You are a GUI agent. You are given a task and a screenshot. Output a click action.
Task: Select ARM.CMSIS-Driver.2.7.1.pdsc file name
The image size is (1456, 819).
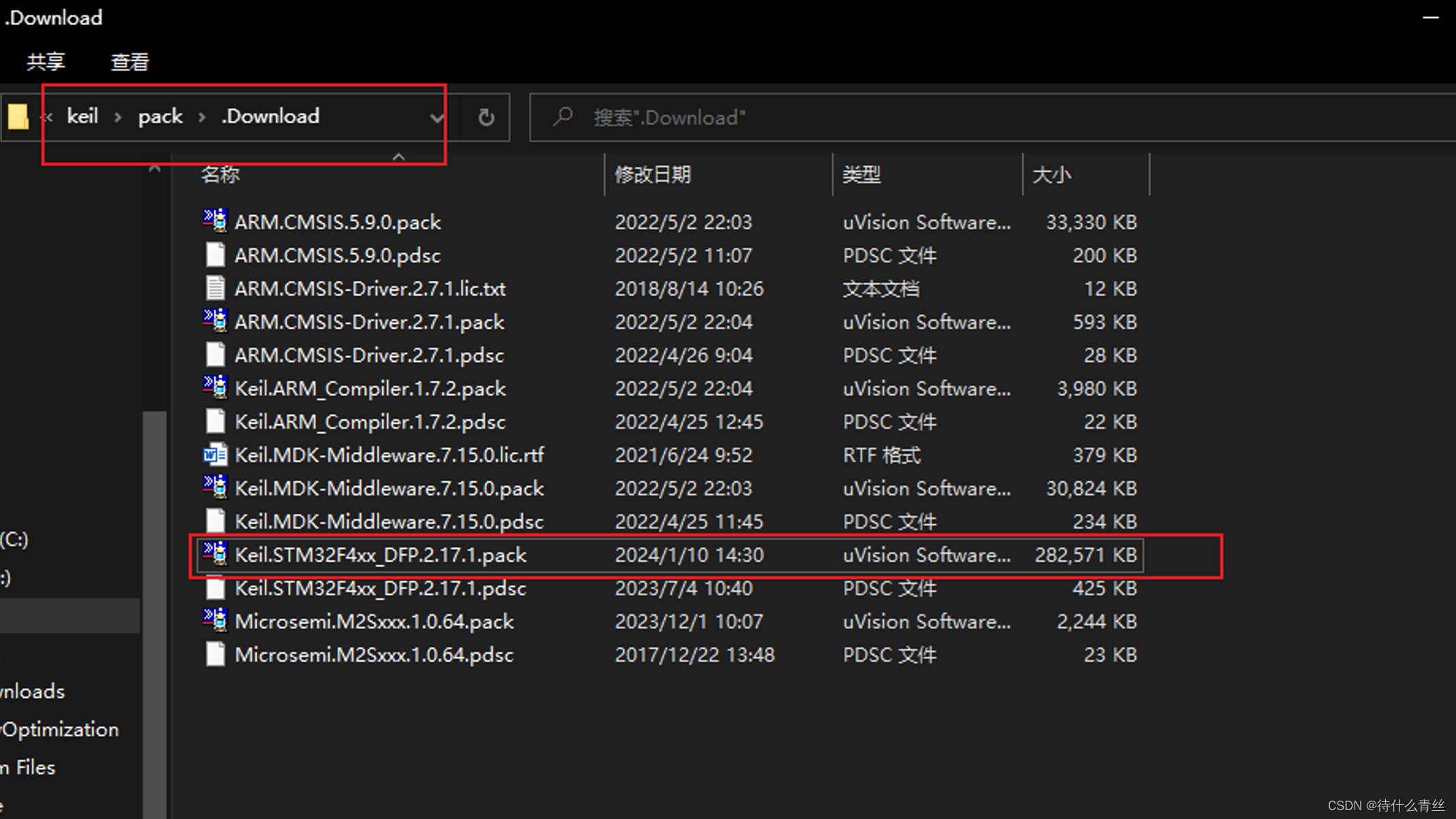point(370,355)
